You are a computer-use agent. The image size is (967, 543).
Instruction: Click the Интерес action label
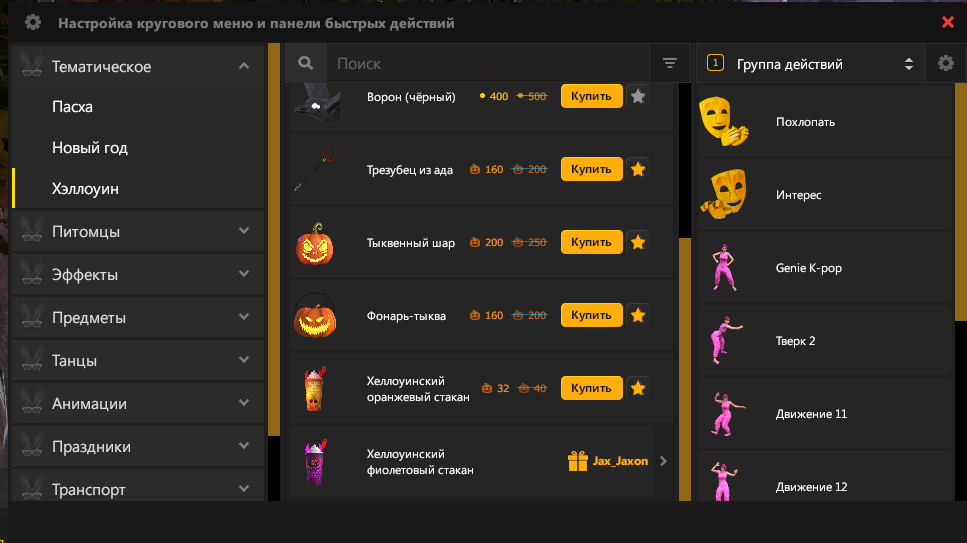click(x=799, y=194)
